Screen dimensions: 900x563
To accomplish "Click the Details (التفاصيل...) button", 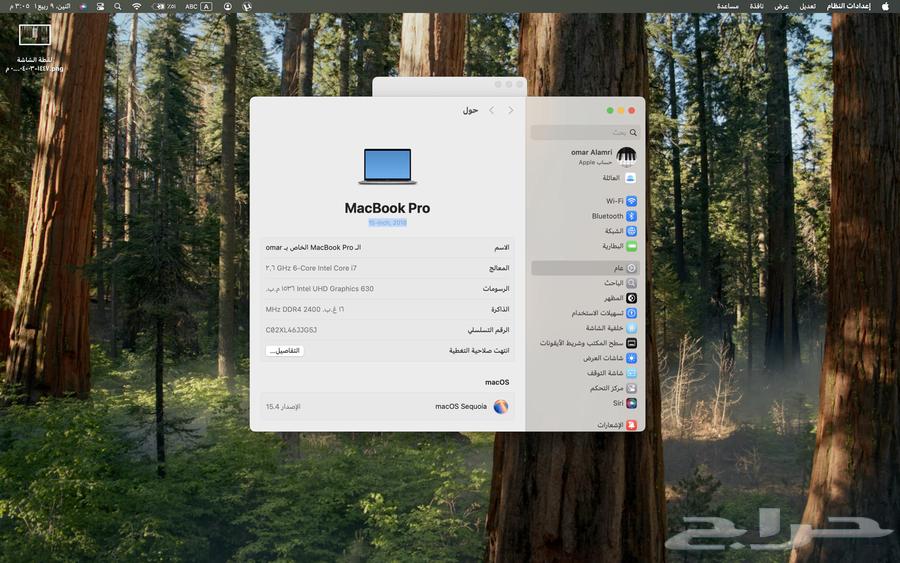I will [x=285, y=351].
